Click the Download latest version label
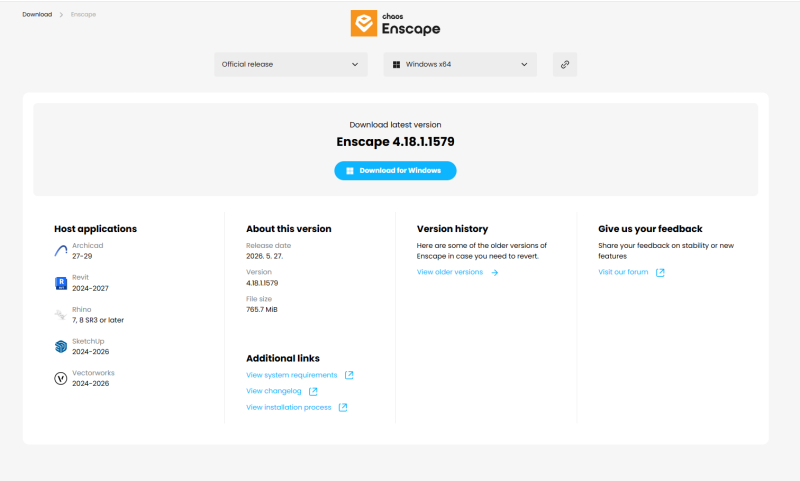The height and width of the screenshot is (481, 800). (x=395, y=124)
